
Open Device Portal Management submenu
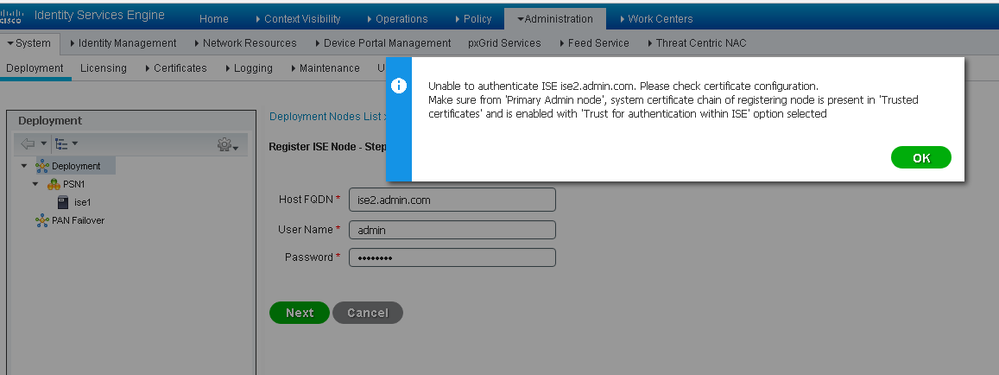[383, 43]
